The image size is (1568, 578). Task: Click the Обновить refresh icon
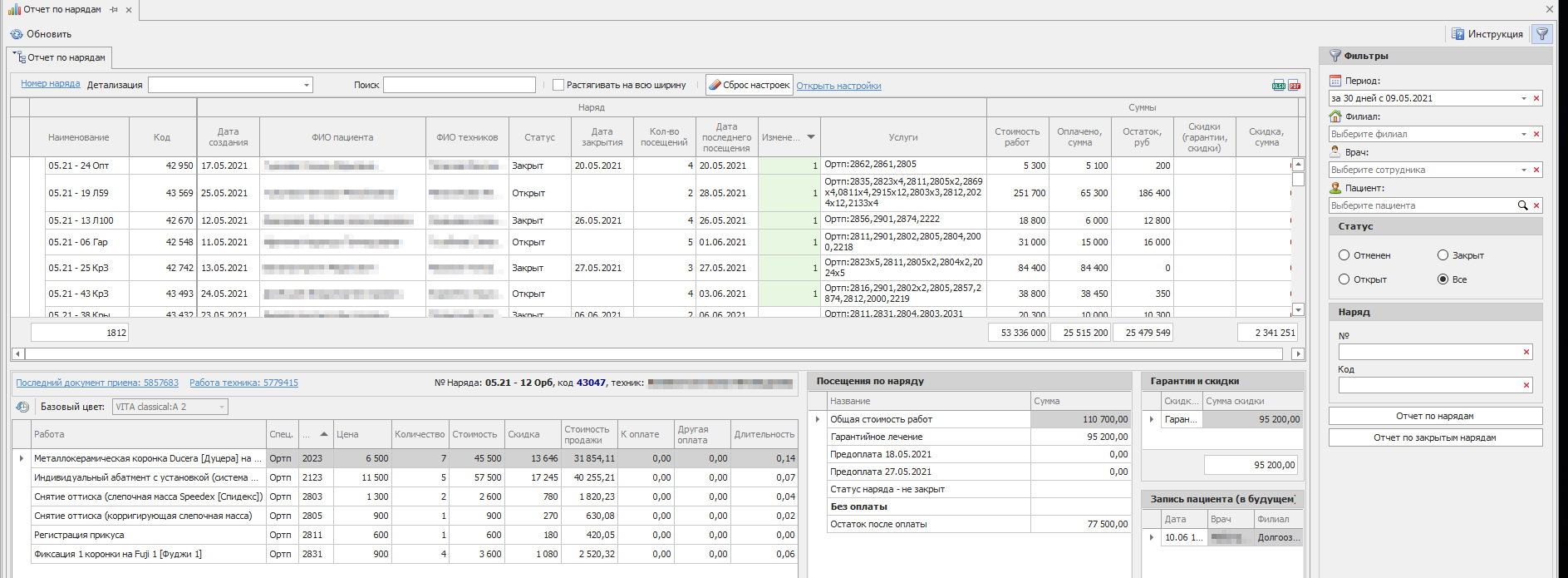(17, 34)
